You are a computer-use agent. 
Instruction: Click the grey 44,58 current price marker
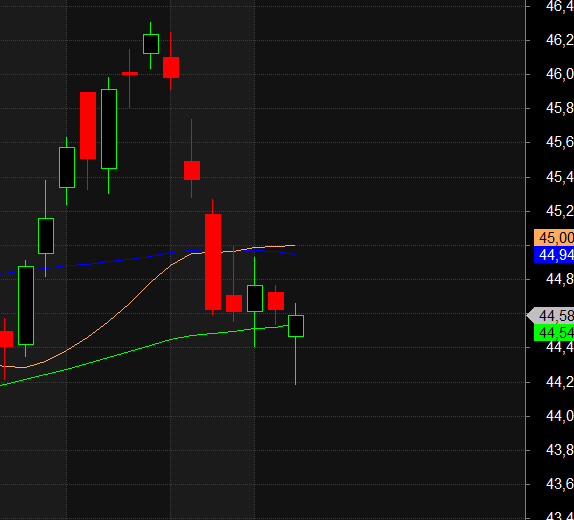pos(551,315)
